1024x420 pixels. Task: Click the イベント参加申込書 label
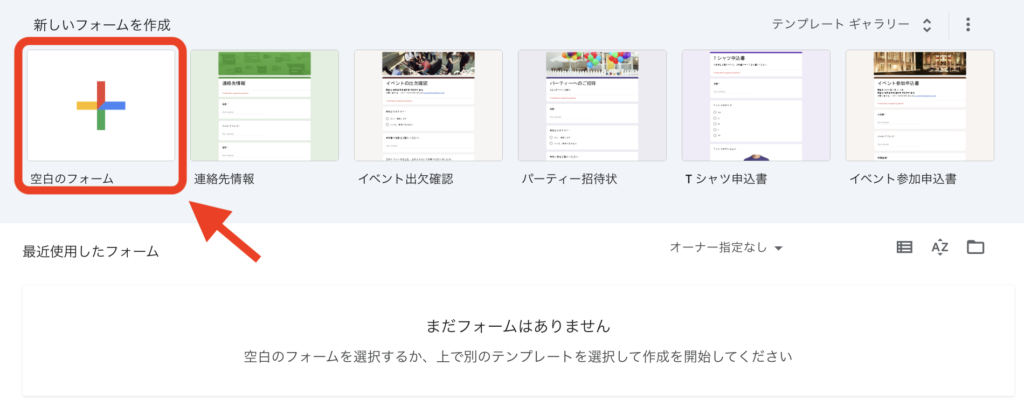(903, 179)
